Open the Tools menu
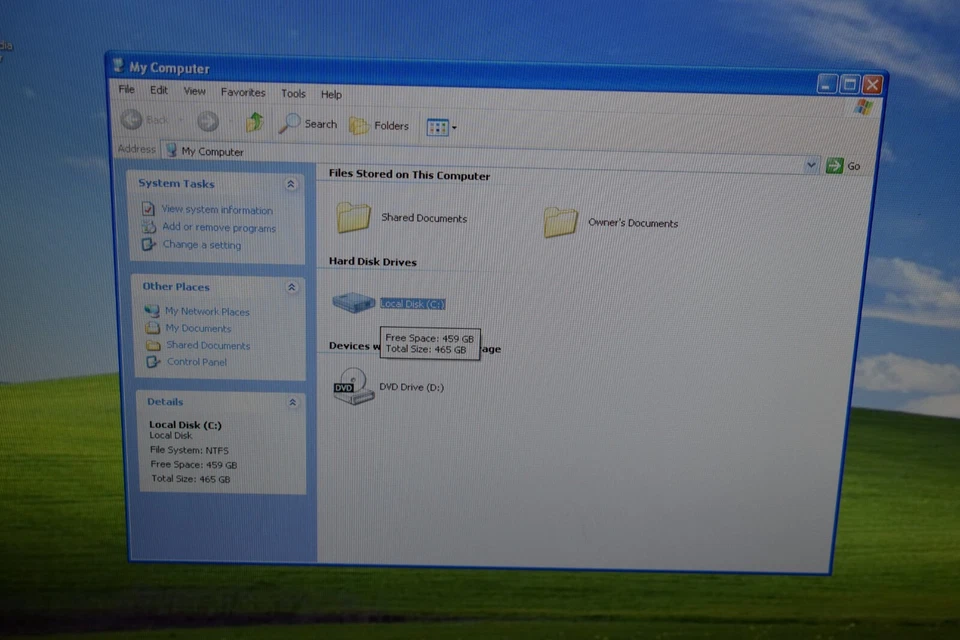Screen dimensions: 960x640 293,93
